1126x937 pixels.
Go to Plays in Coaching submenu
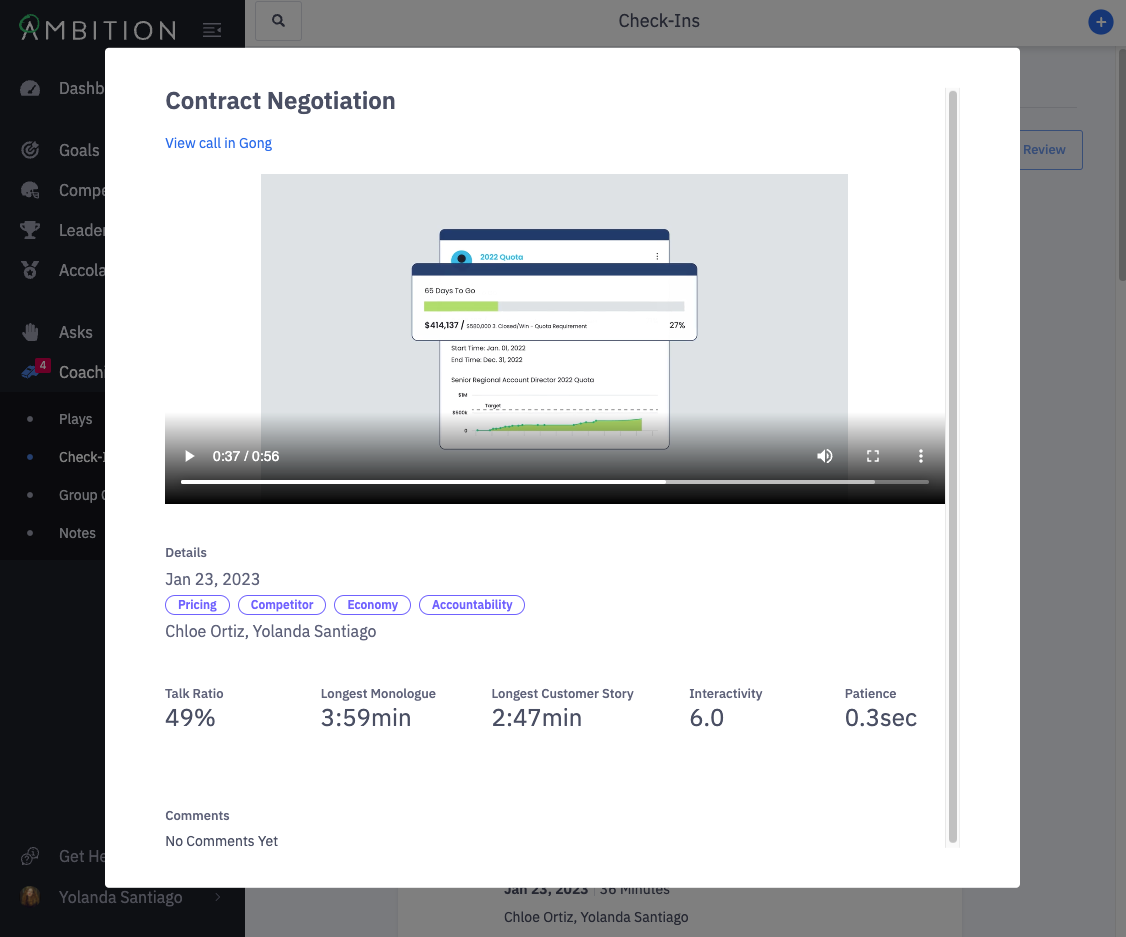(75, 419)
